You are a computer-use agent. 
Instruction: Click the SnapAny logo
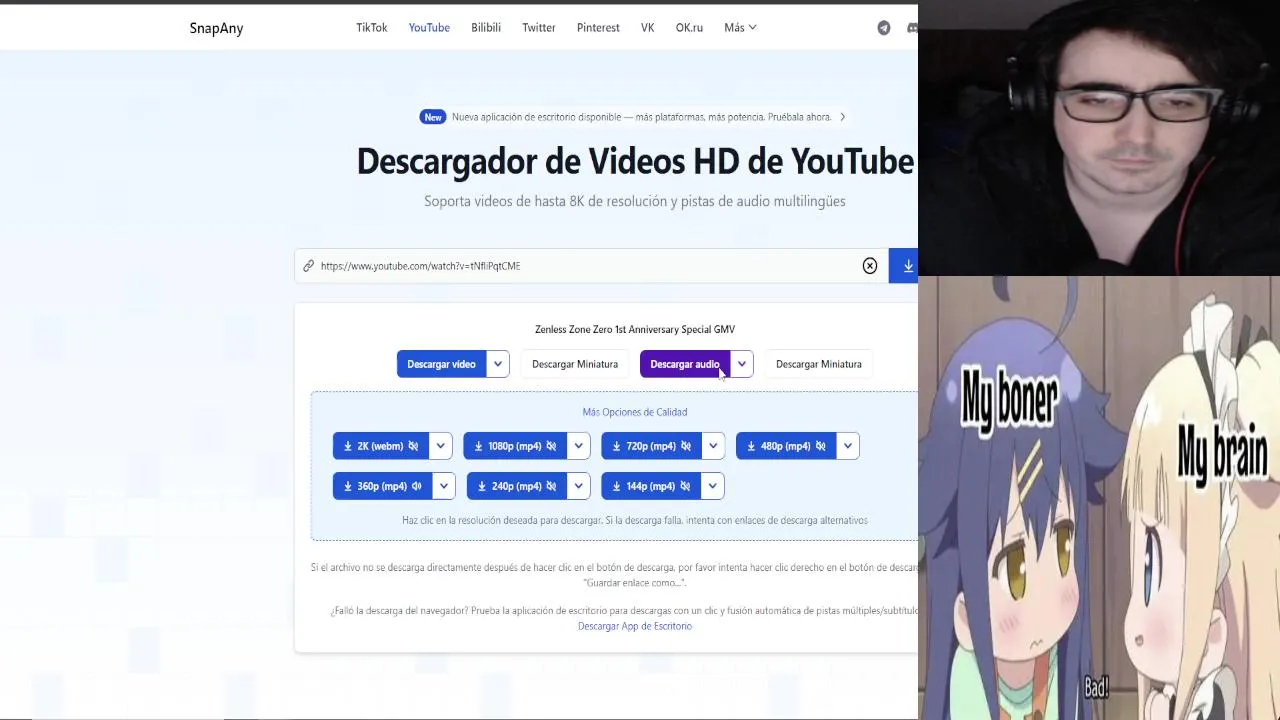[x=216, y=28]
